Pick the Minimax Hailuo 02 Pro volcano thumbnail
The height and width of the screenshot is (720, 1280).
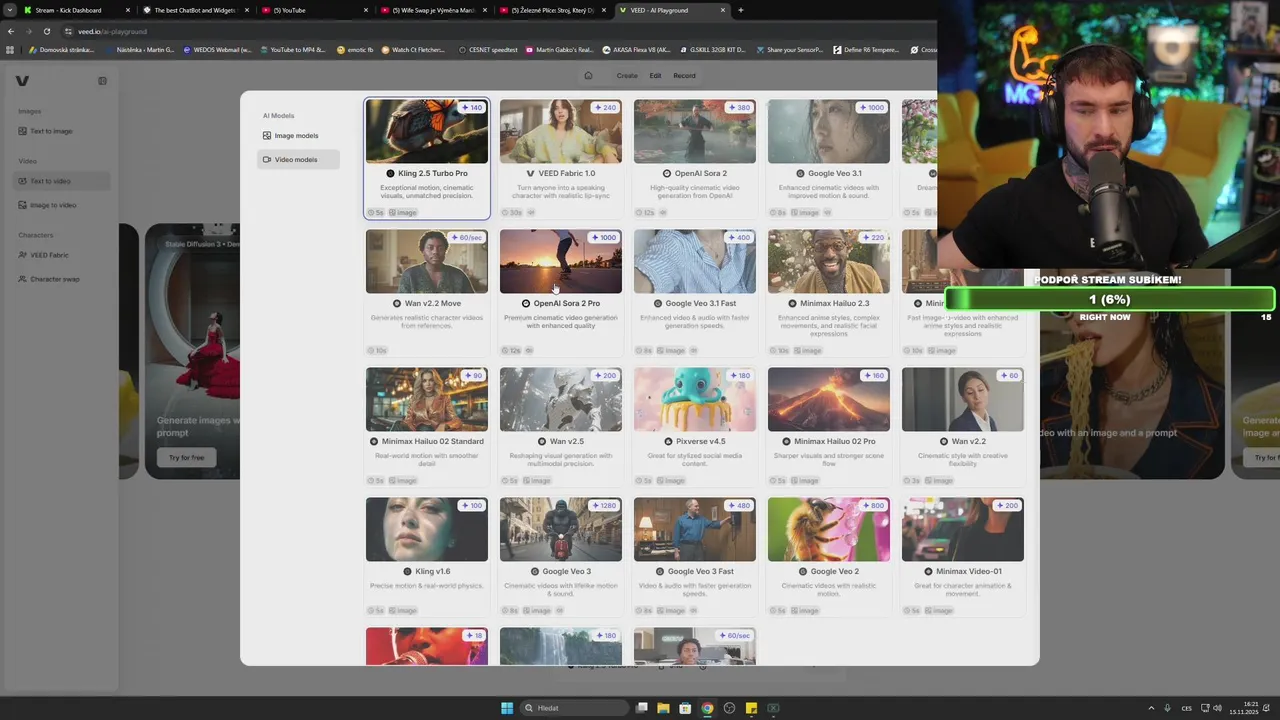click(829, 399)
